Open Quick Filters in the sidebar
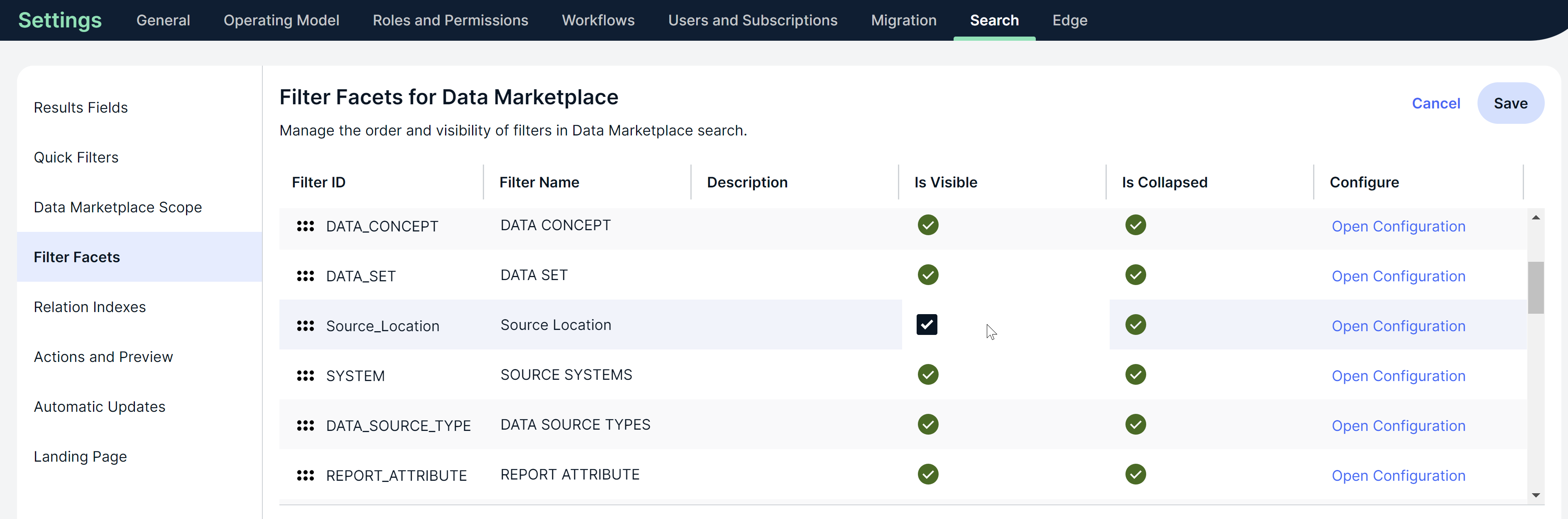This screenshot has height=519, width=1568. 76,158
